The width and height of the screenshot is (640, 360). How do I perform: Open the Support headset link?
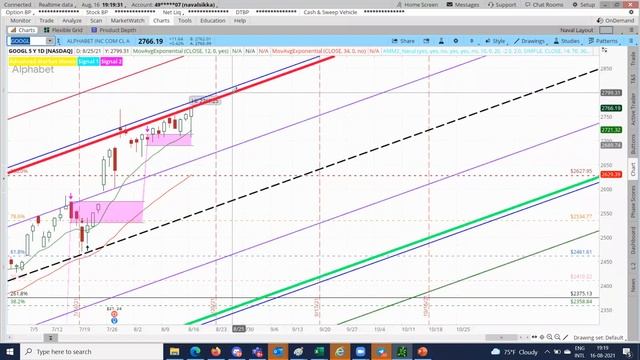[502, 4]
